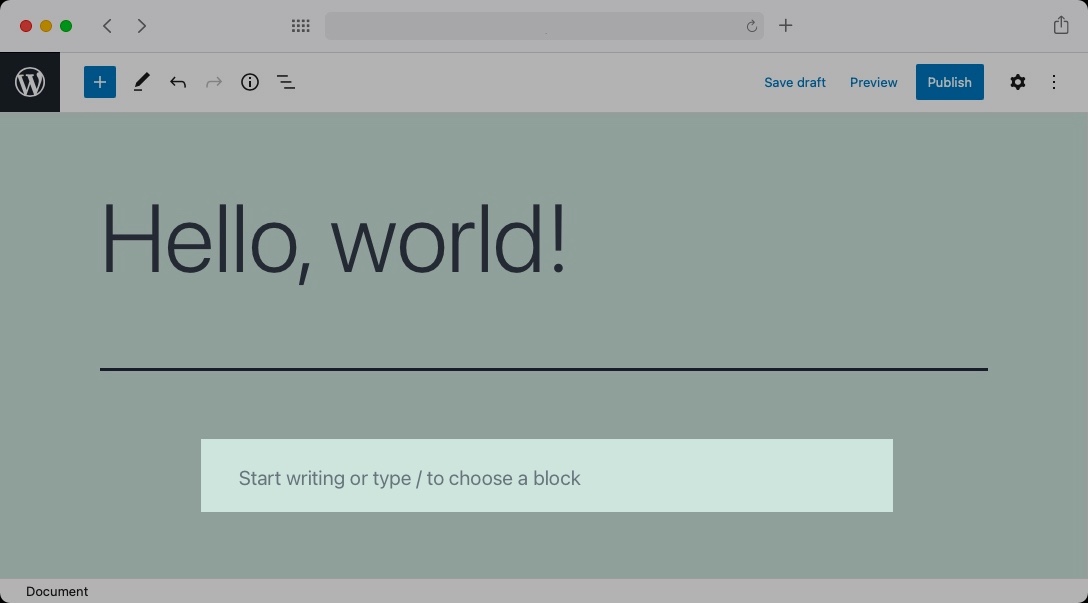The width and height of the screenshot is (1088, 603).
Task: Redo the last change
Action: click(214, 82)
